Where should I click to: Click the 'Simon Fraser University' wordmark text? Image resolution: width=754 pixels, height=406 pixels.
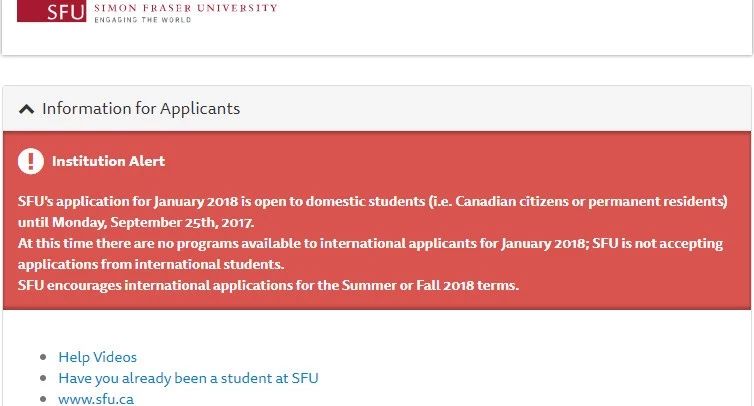pyautogui.click(x=184, y=7)
